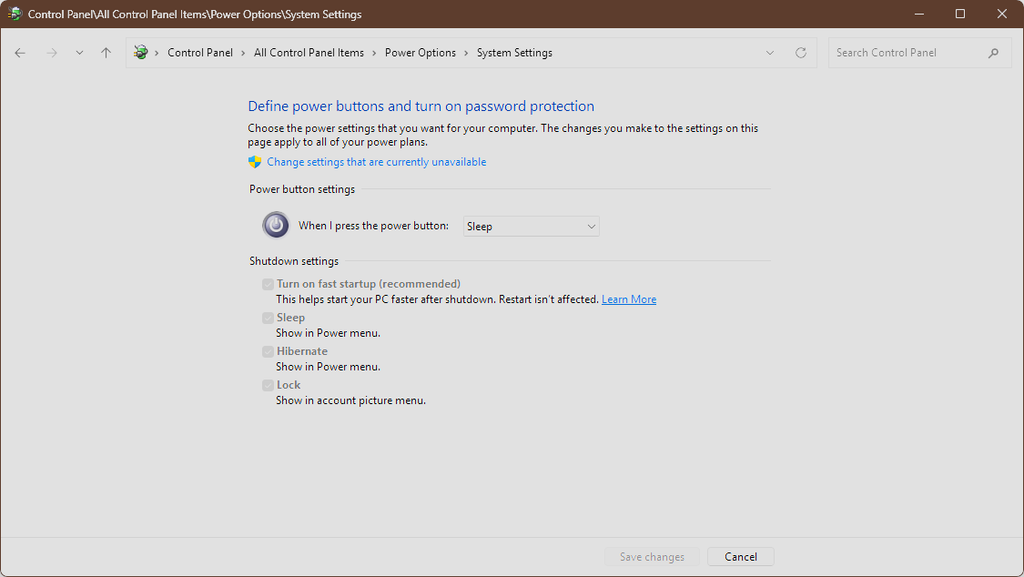
Task: Select Control Panel in the breadcrumb
Action: tap(200, 53)
